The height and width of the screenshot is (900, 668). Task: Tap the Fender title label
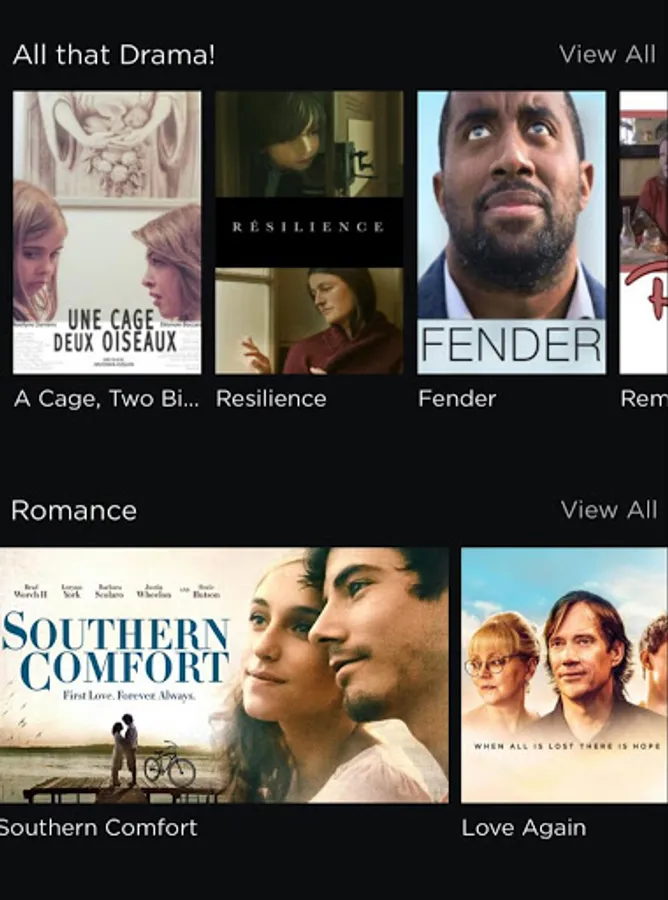point(457,398)
